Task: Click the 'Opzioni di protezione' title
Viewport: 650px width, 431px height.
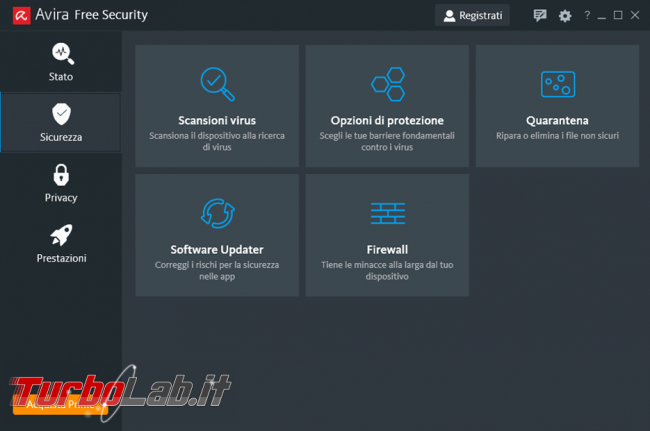Action: click(387, 121)
